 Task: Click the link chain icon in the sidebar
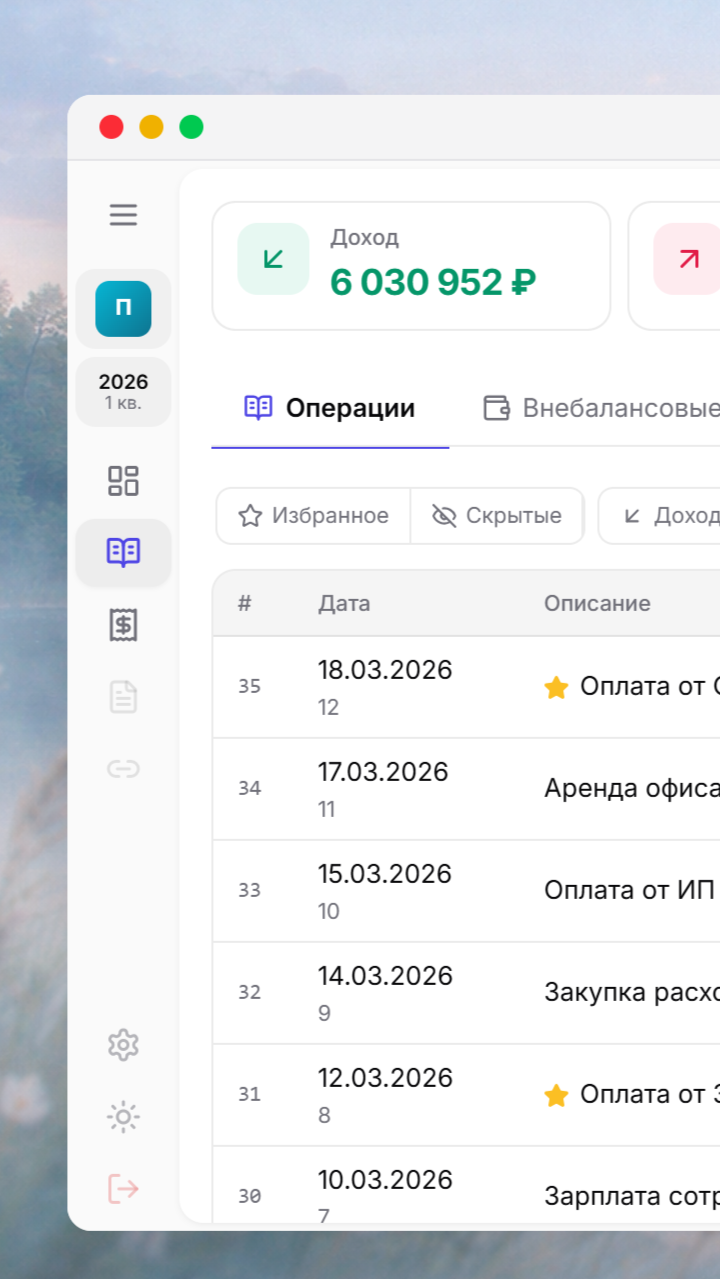tap(123, 769)
